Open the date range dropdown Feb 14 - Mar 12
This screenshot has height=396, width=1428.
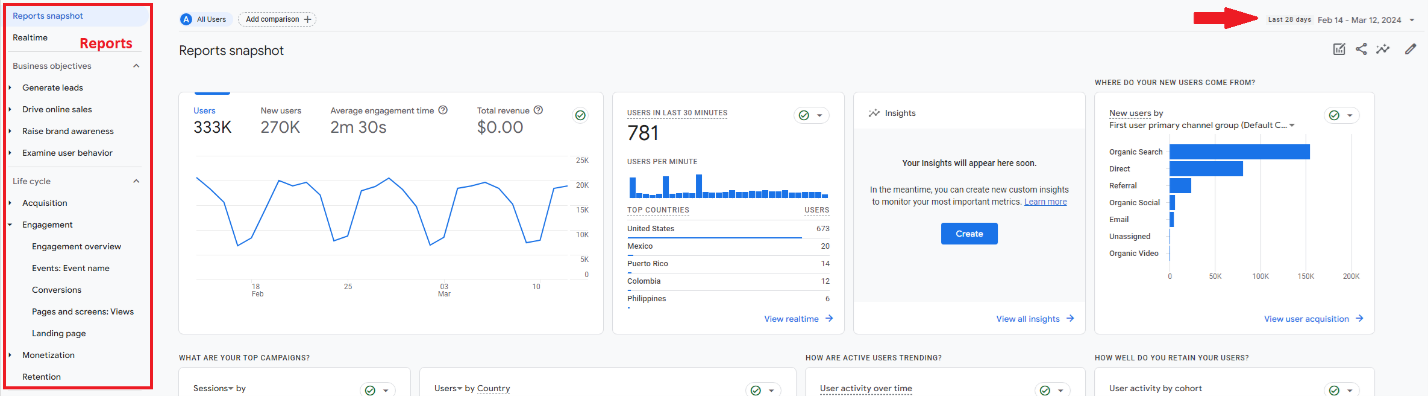click(1367, 19)
